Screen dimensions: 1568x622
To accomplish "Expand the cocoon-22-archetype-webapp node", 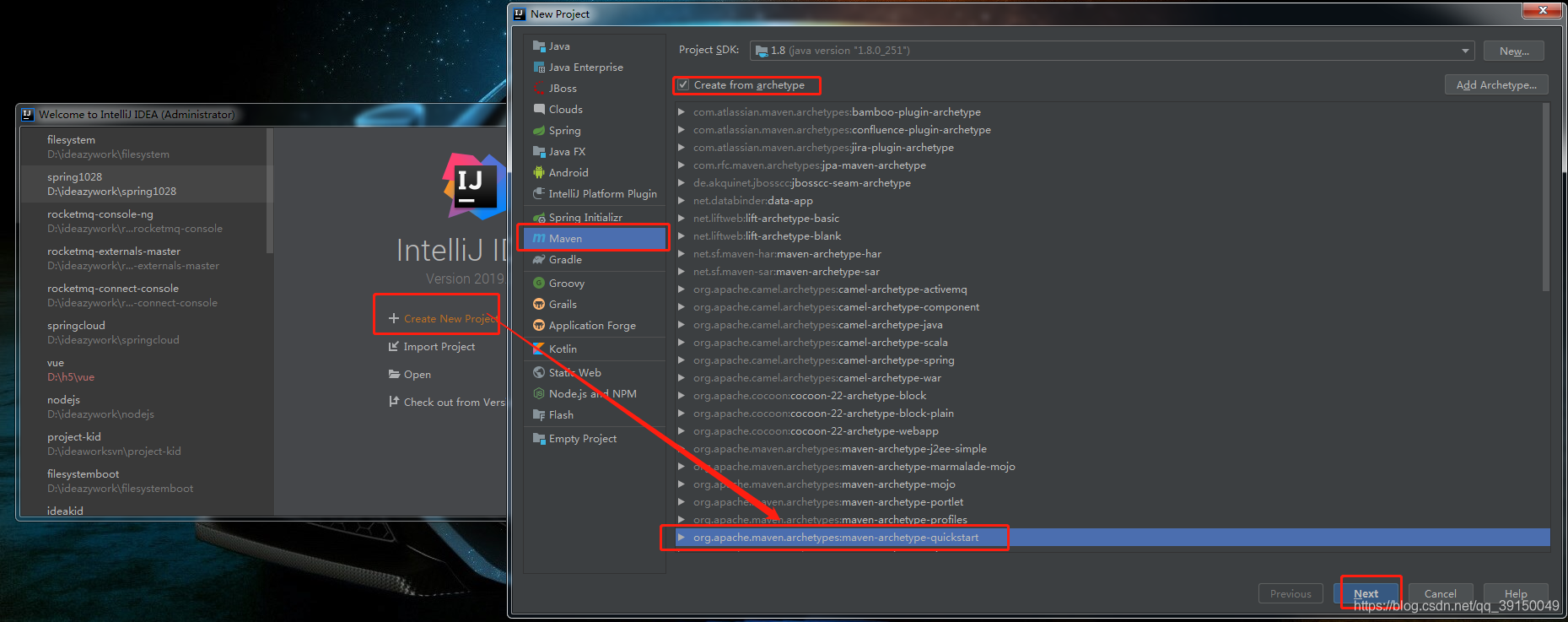I will pyautogui.click(x=682, y=431).
